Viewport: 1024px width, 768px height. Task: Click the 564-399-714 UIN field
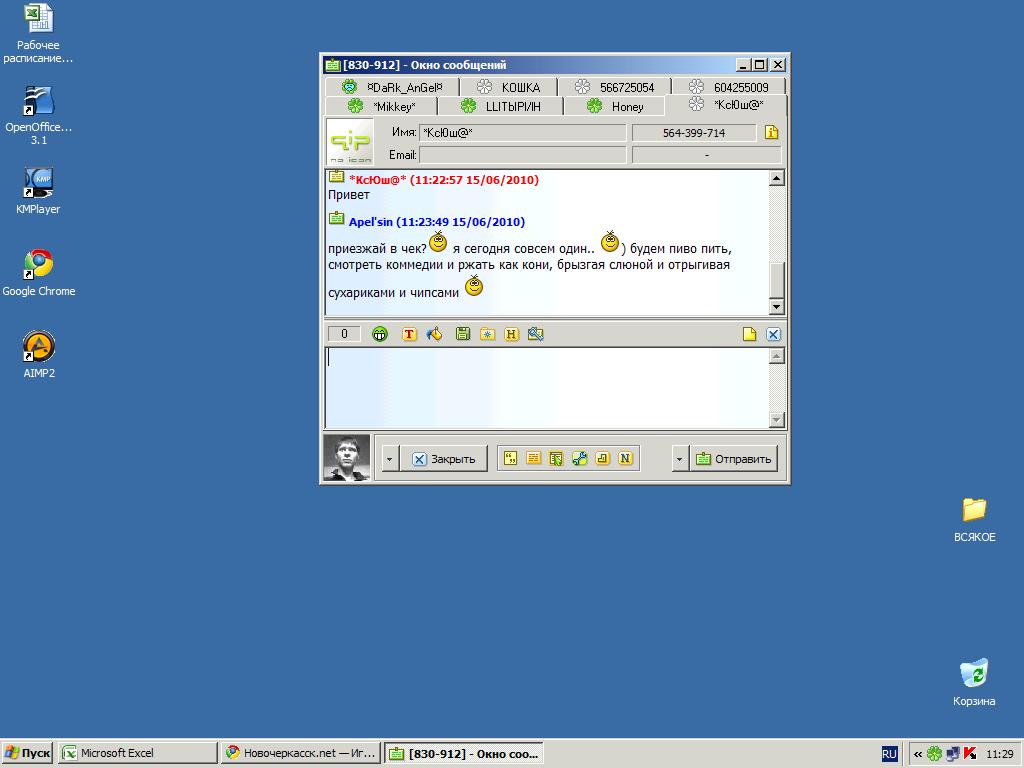[694, 133]
